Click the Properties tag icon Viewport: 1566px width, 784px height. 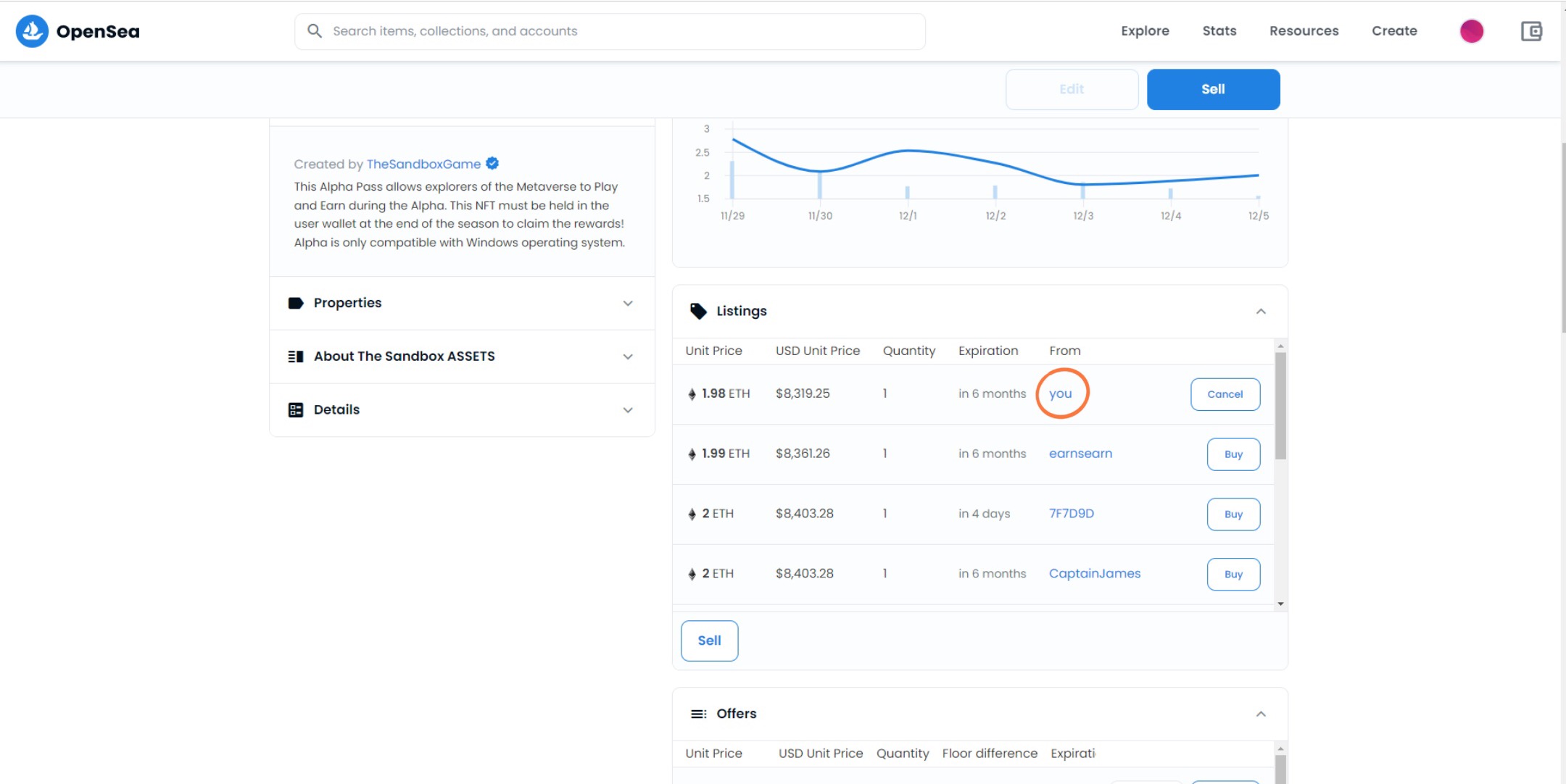tap(295, 303)
